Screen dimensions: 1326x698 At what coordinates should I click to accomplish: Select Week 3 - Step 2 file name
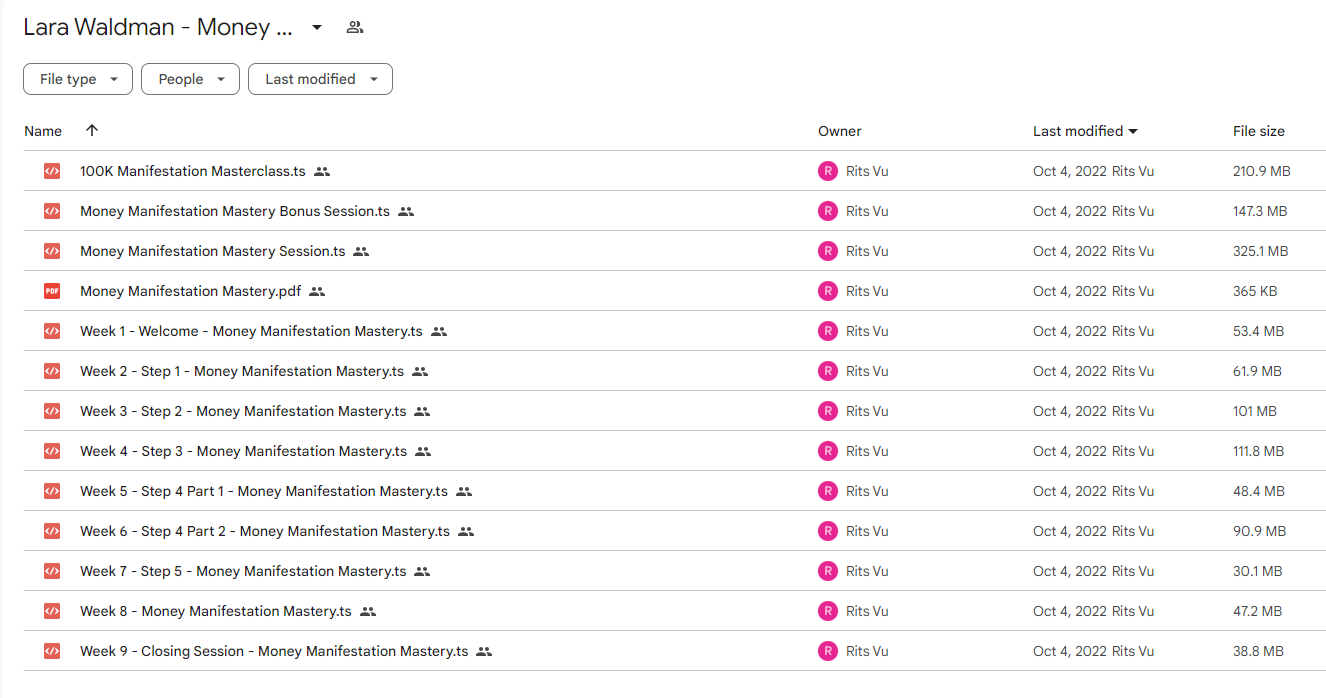[x=243, y=411]
